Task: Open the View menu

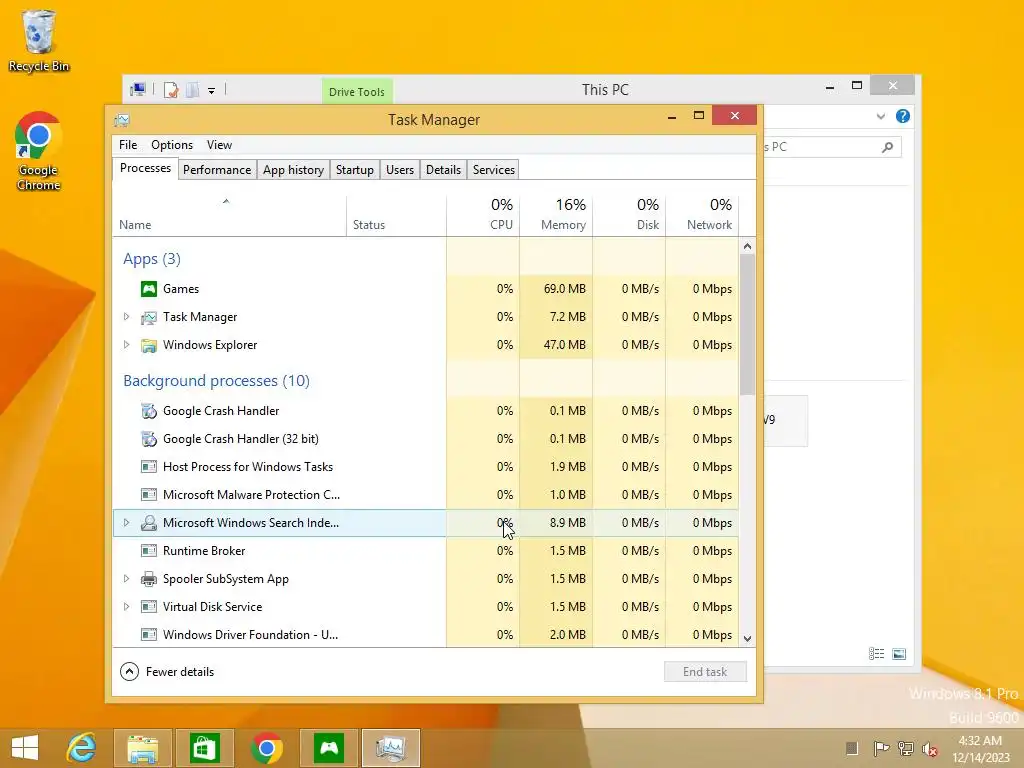Action: 219,145
